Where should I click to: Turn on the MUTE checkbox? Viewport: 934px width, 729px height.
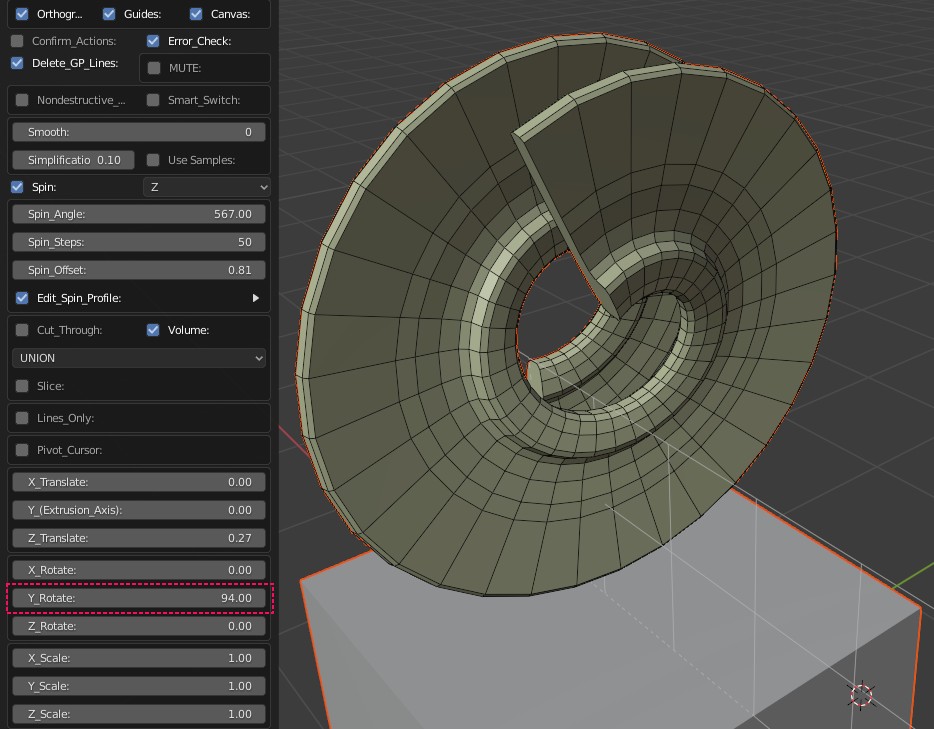click(x=154, y=68)
